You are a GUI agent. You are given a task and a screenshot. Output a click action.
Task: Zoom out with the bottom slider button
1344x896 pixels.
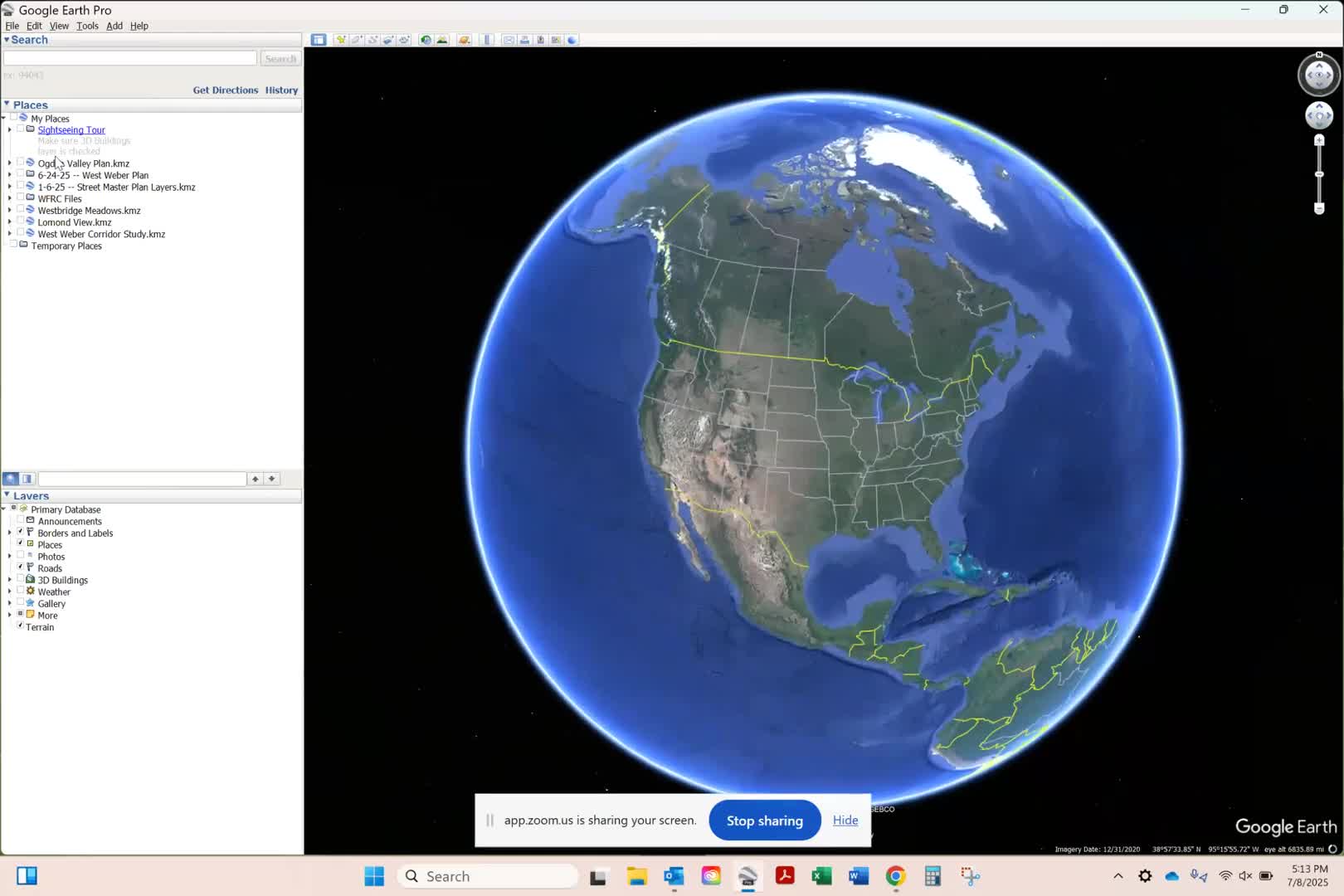(1319, 208)
